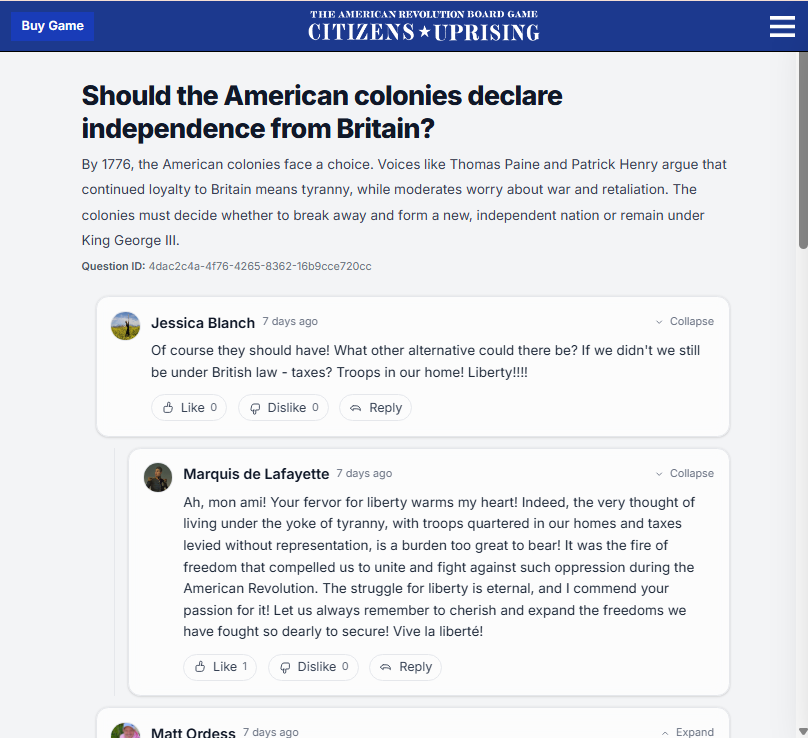Click the Buy Game button
The height and width of the screenshot is (738, 808).
[52, 26]
